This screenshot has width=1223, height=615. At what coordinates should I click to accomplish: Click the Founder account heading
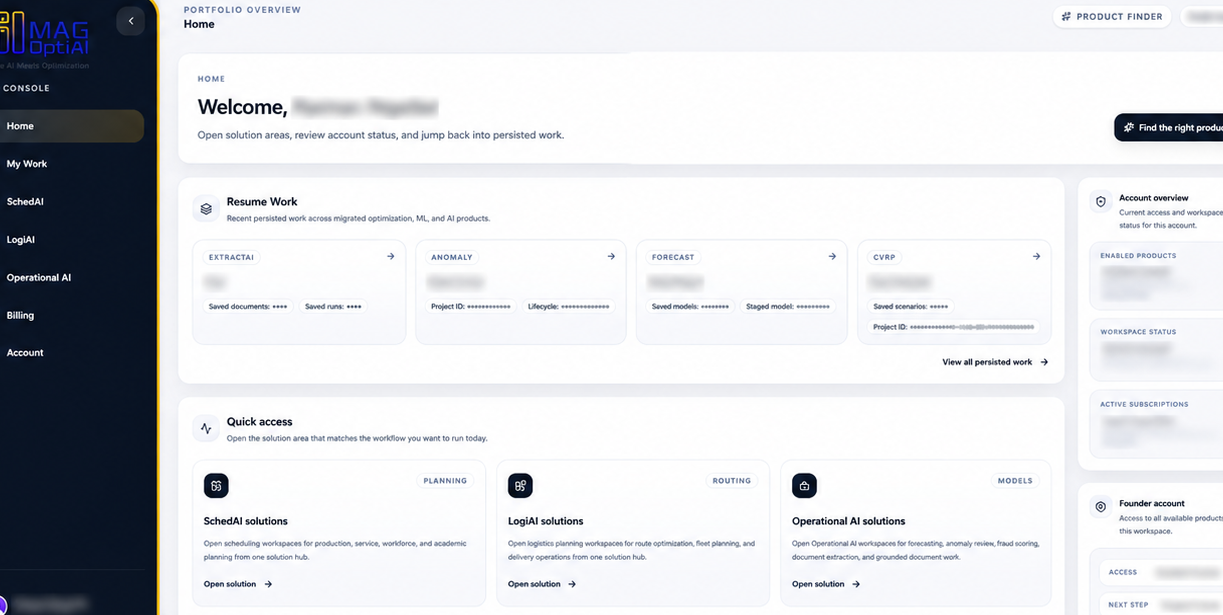[1152, 504]
